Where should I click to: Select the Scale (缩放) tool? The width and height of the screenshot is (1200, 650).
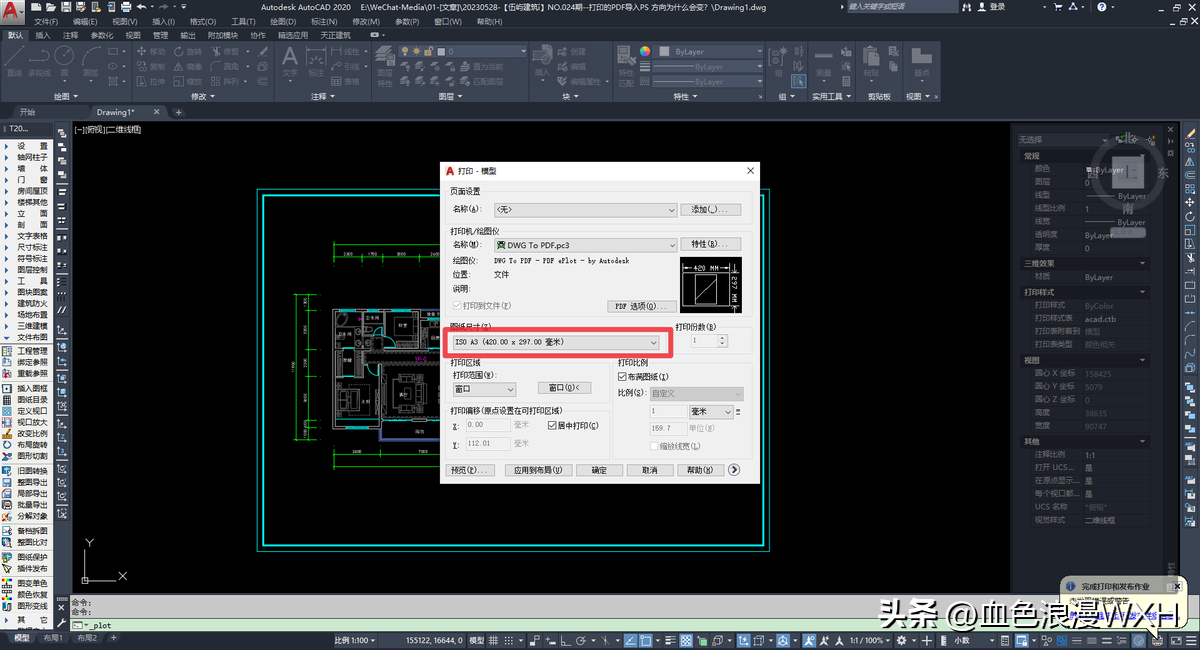[x=186, y=81]
